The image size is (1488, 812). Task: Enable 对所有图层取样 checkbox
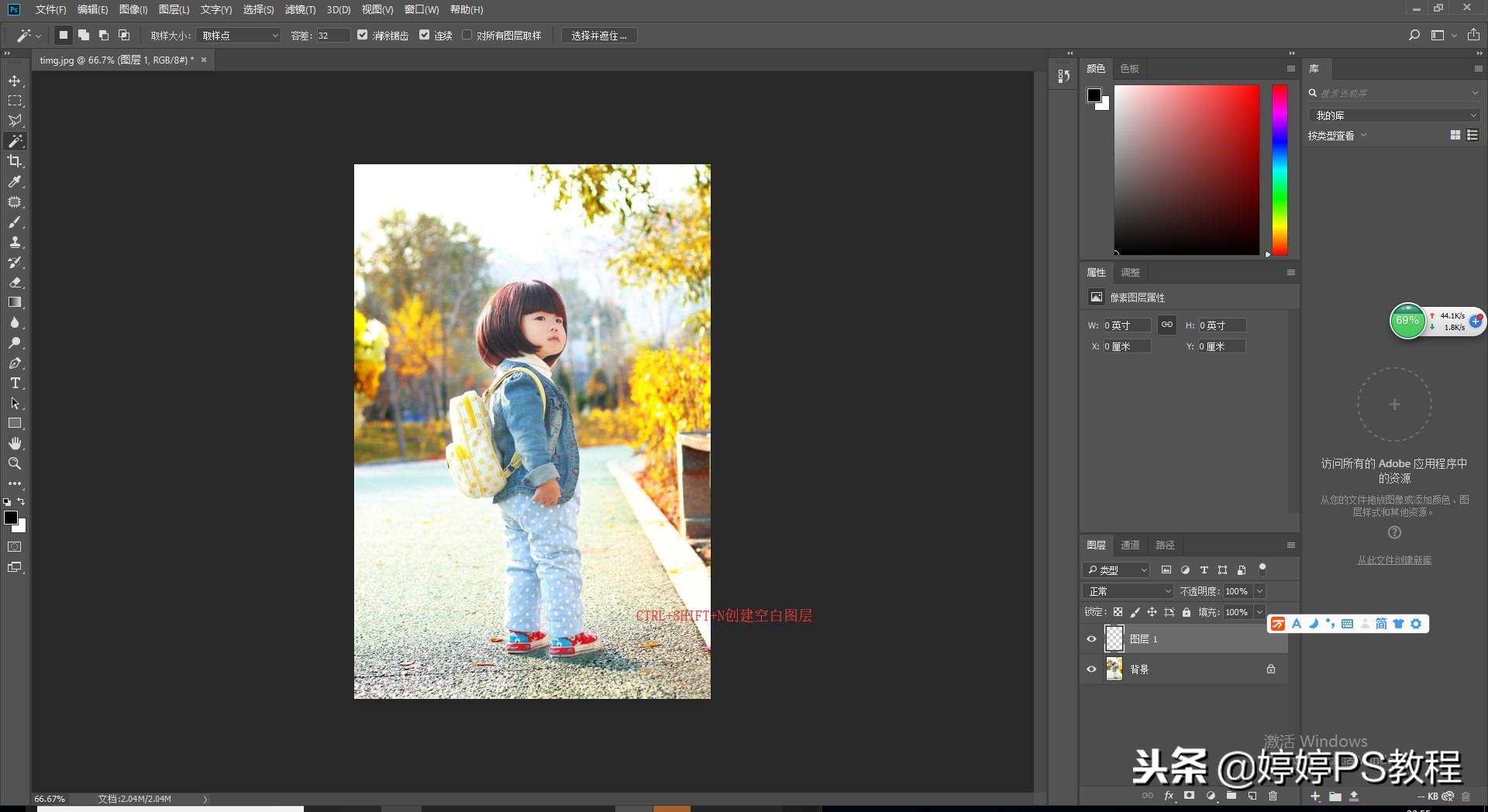tap(467, 35)
